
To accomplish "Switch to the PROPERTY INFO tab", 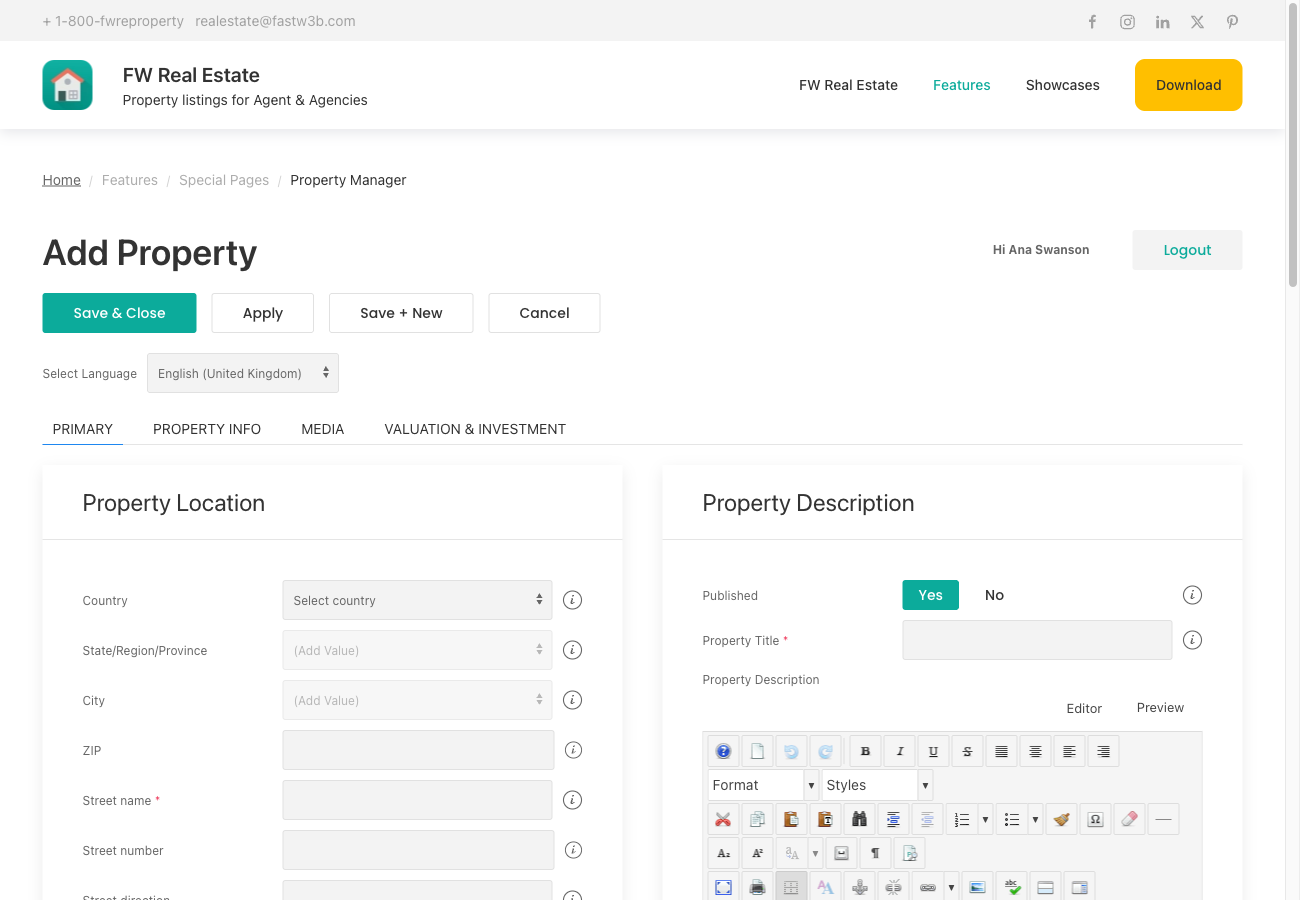I will tap(207, 428).
